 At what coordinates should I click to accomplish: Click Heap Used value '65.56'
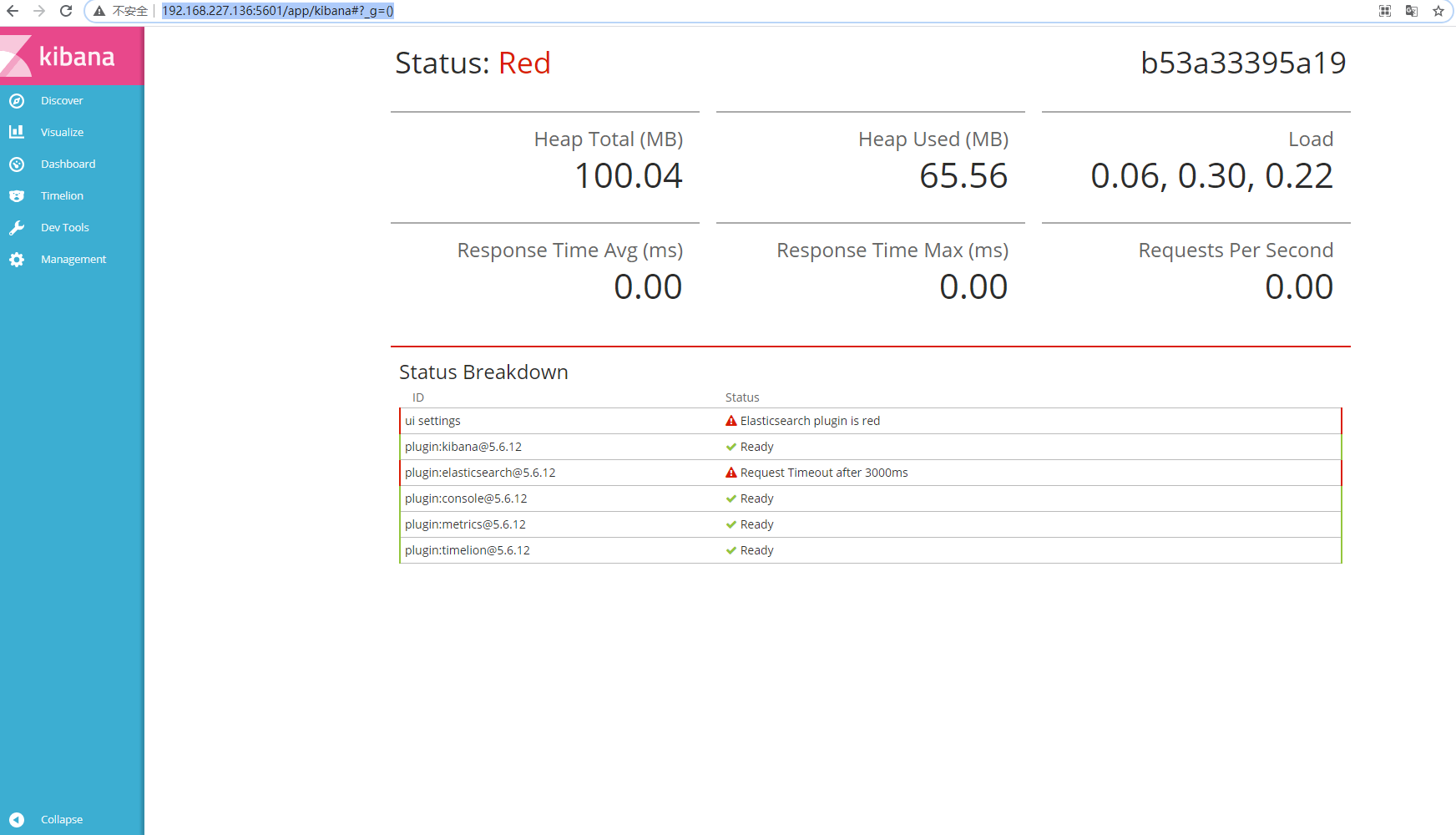pos(963,176)
